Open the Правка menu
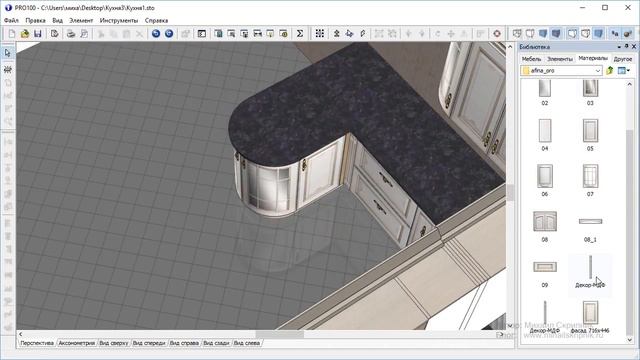This screenshot has width=640, height=360. coord(36,20)
